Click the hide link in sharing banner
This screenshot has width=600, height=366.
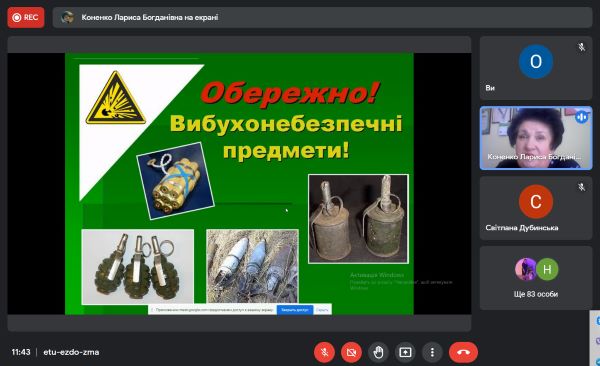(x=322, y=310)
